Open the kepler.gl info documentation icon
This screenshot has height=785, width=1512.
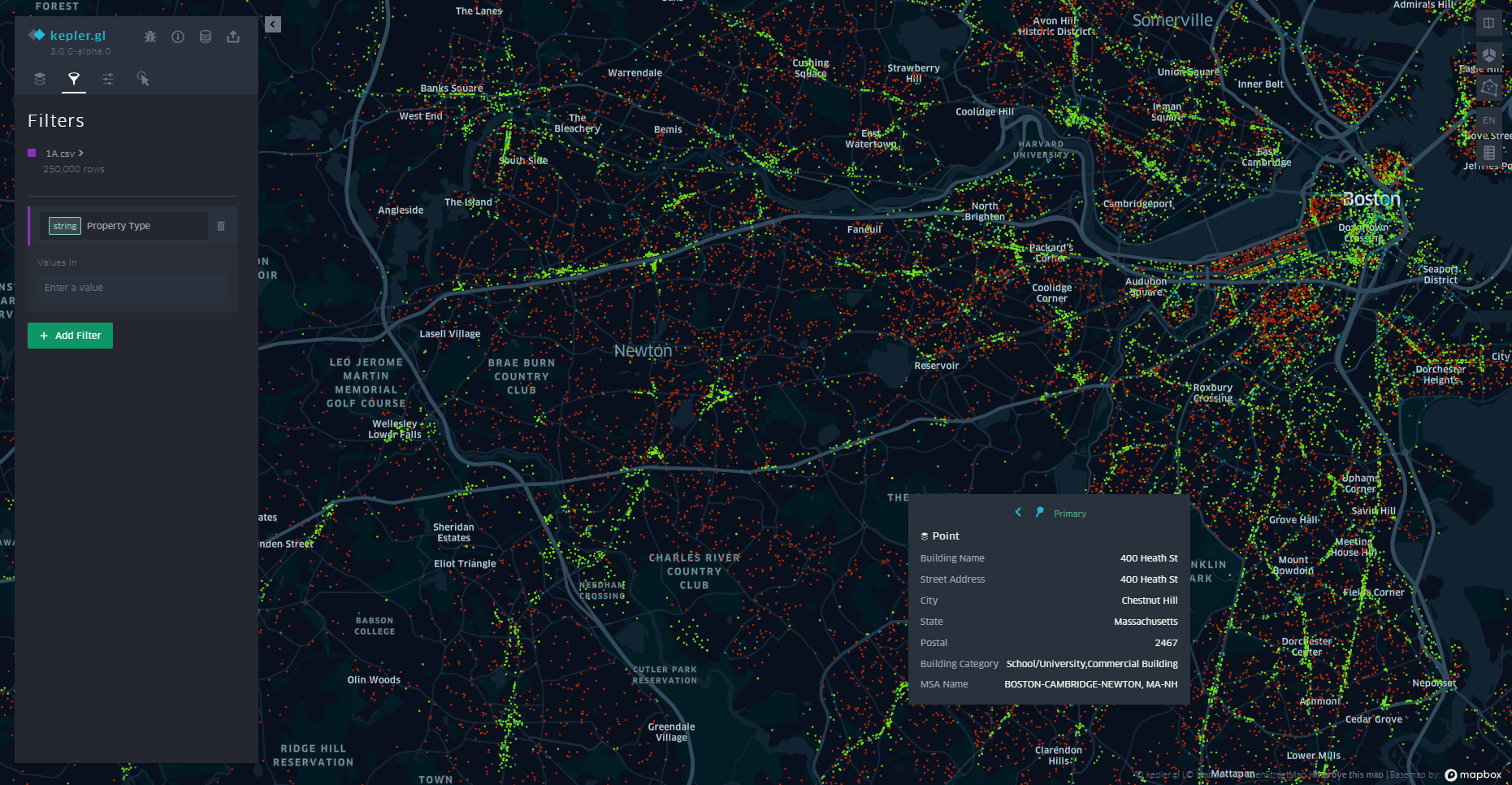[x=178, y=37]
